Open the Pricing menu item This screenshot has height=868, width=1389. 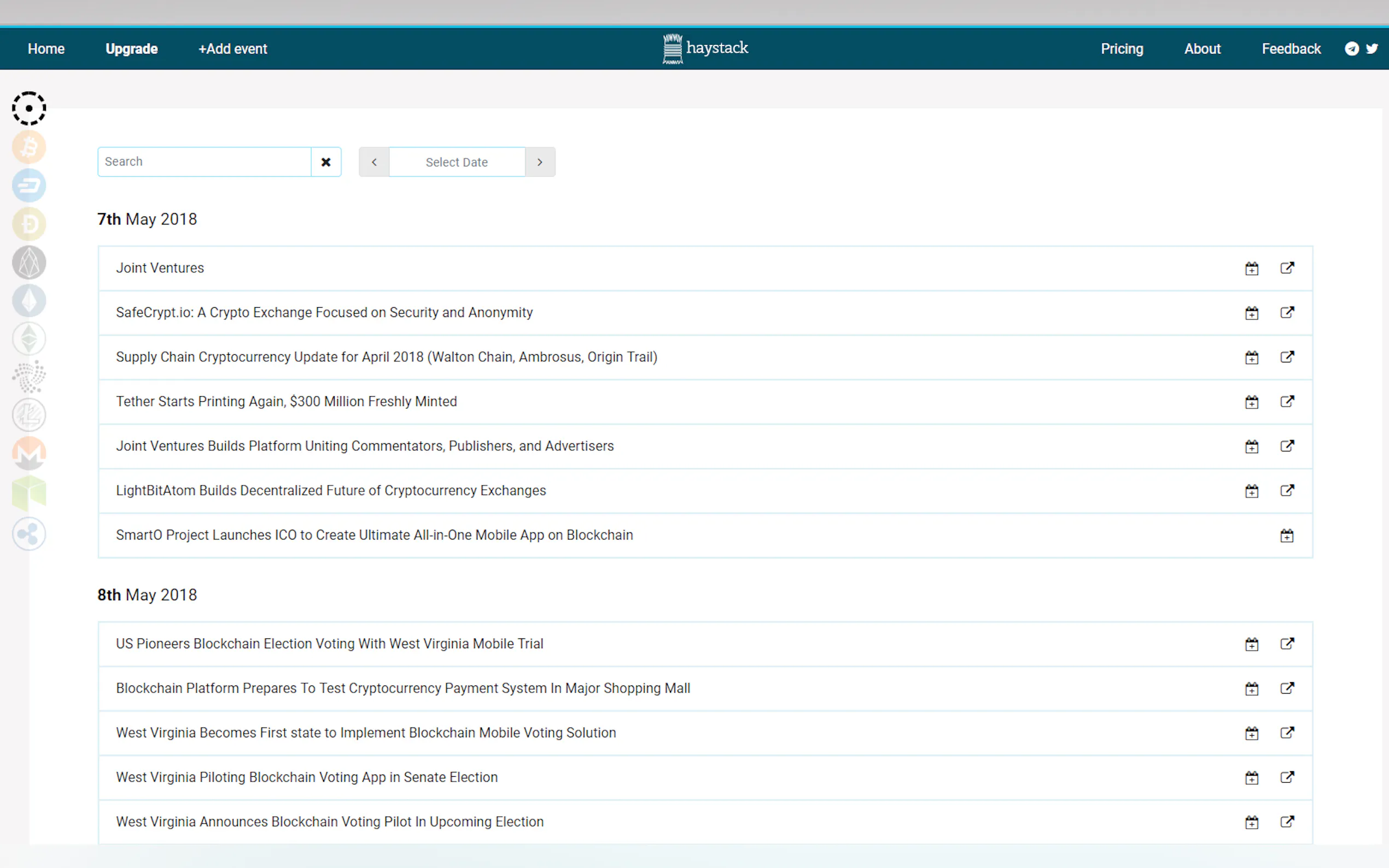pos(1122,49)
